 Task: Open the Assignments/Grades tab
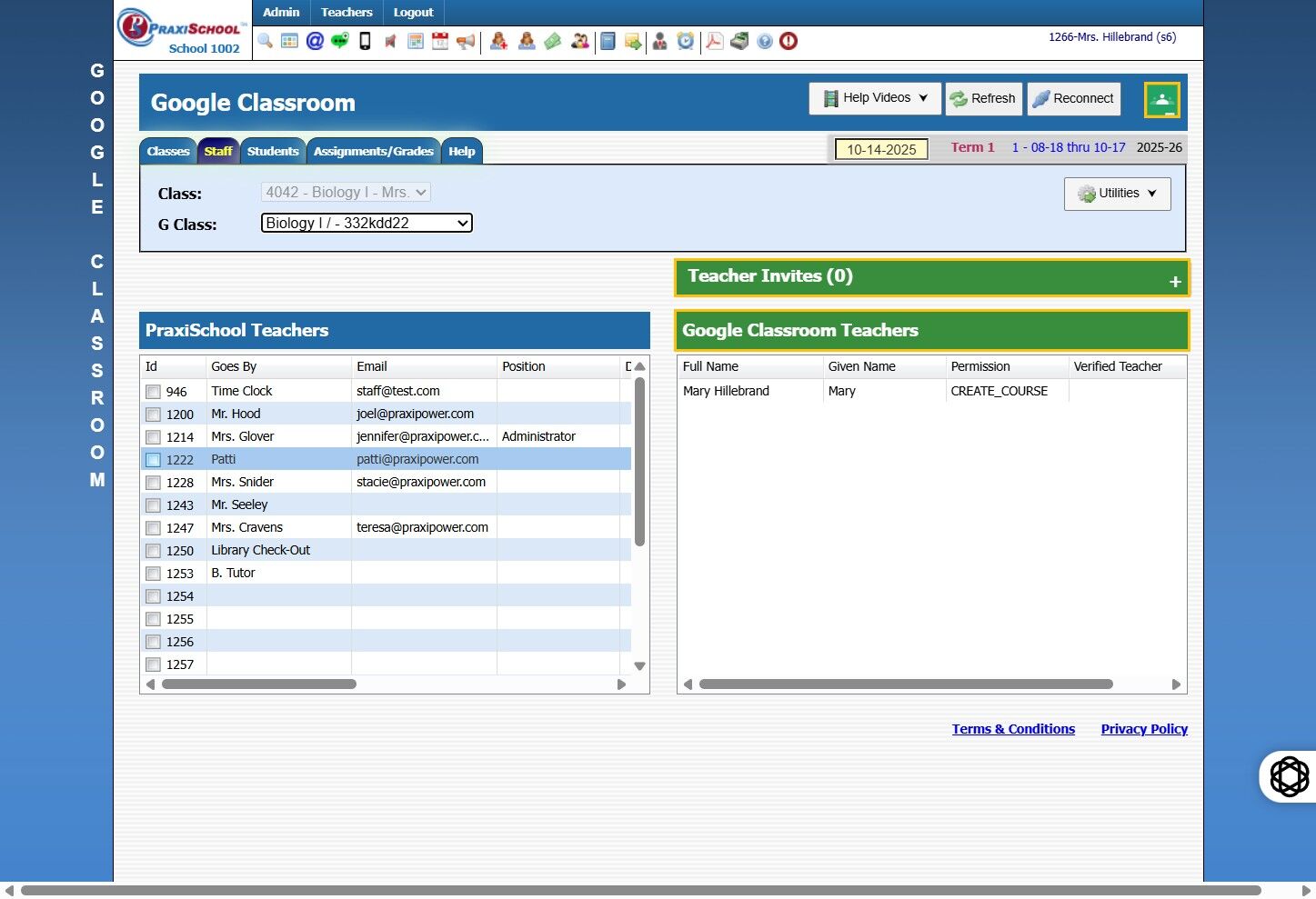coord(374,152)
